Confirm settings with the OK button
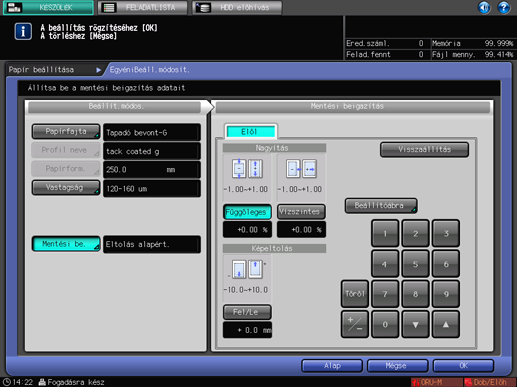Viewport: 517px width, 387px height. pyautogui.click(x=463, y=366)
